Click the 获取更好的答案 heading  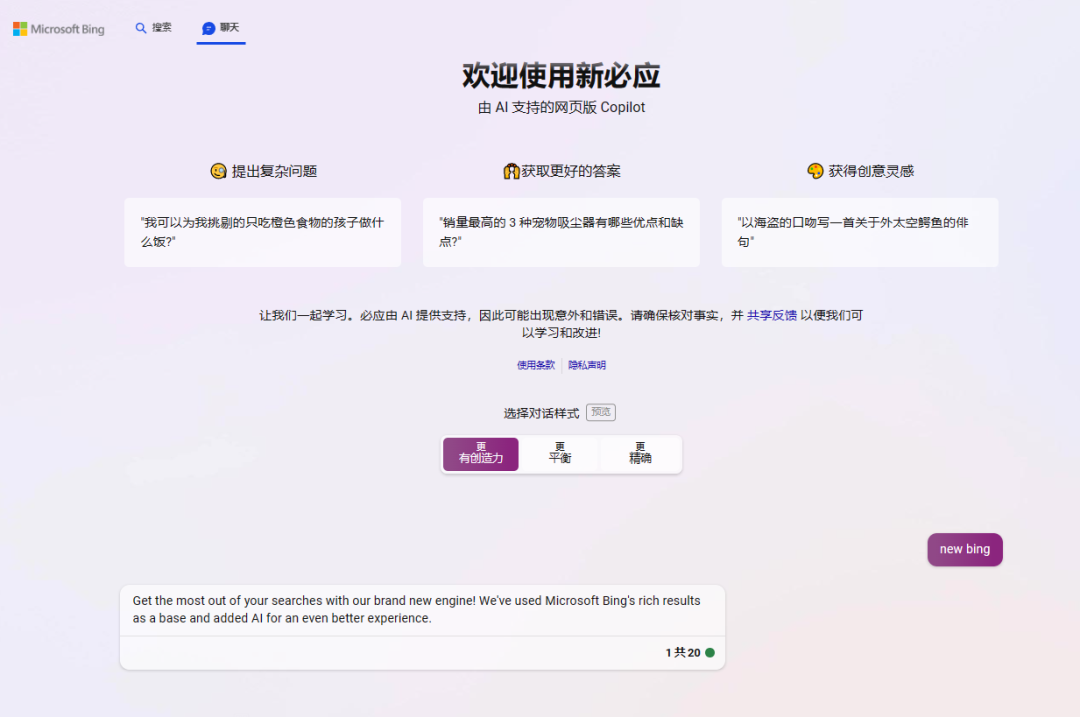571,171
